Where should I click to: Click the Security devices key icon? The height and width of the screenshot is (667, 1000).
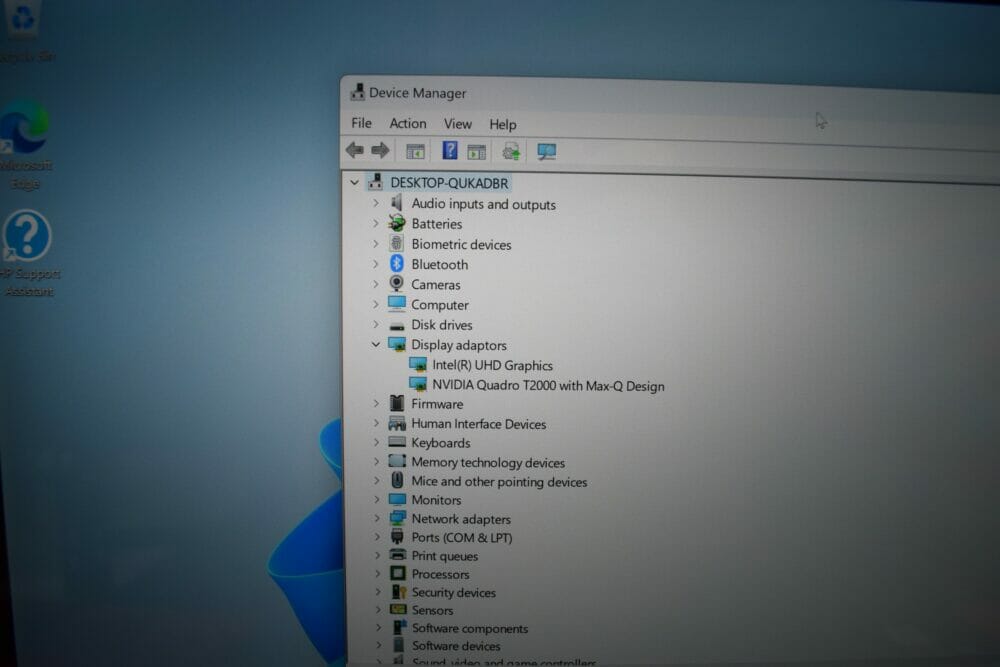tap(399, 592)
